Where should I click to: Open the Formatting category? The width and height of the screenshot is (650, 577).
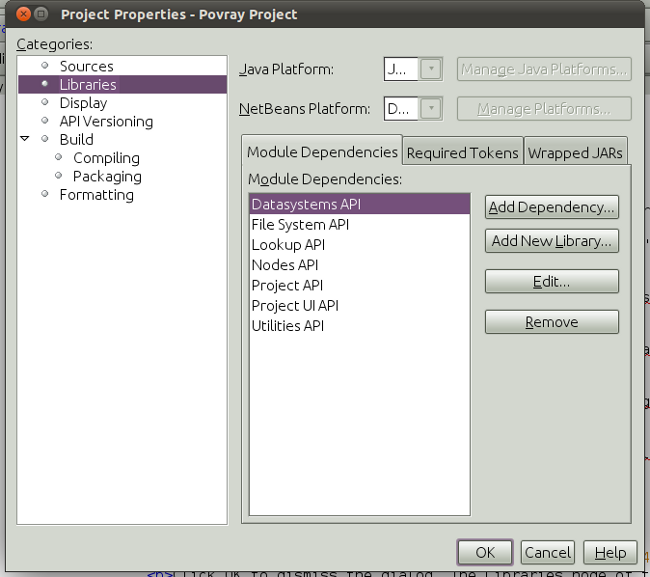click(96, 194)
